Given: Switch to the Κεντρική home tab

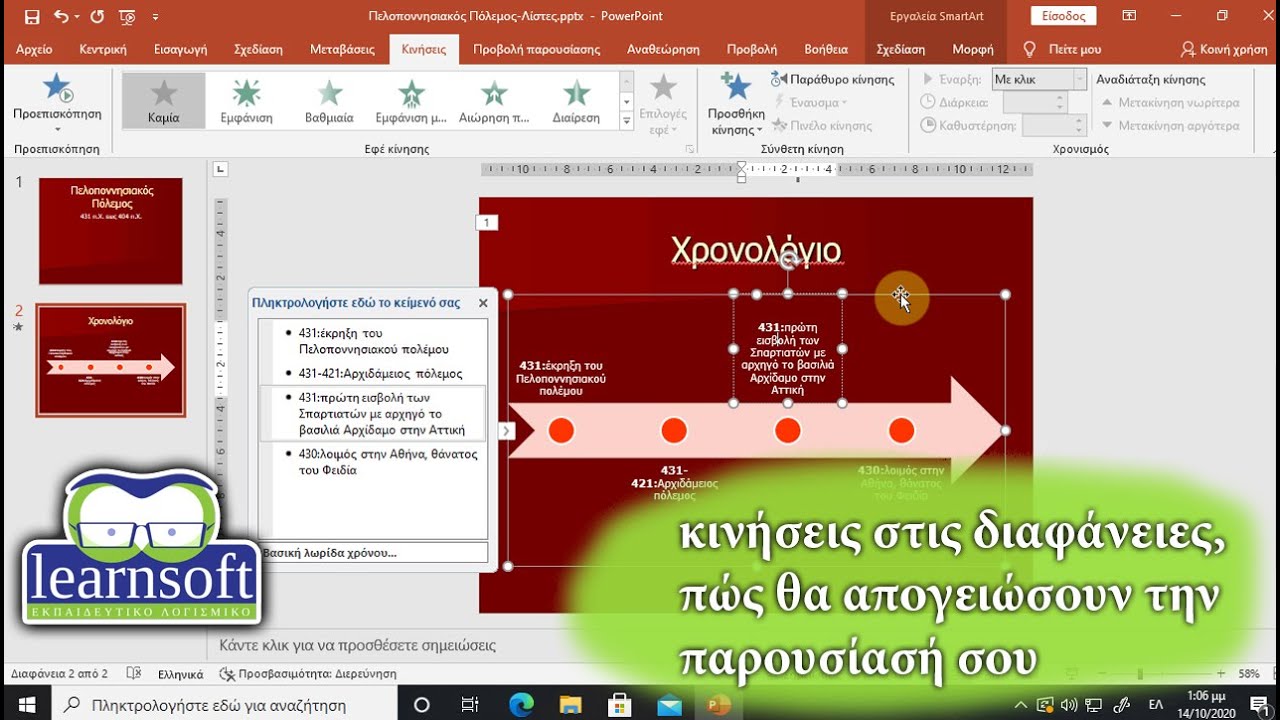Looking at the screenshot, I should [x=103, y=49].
